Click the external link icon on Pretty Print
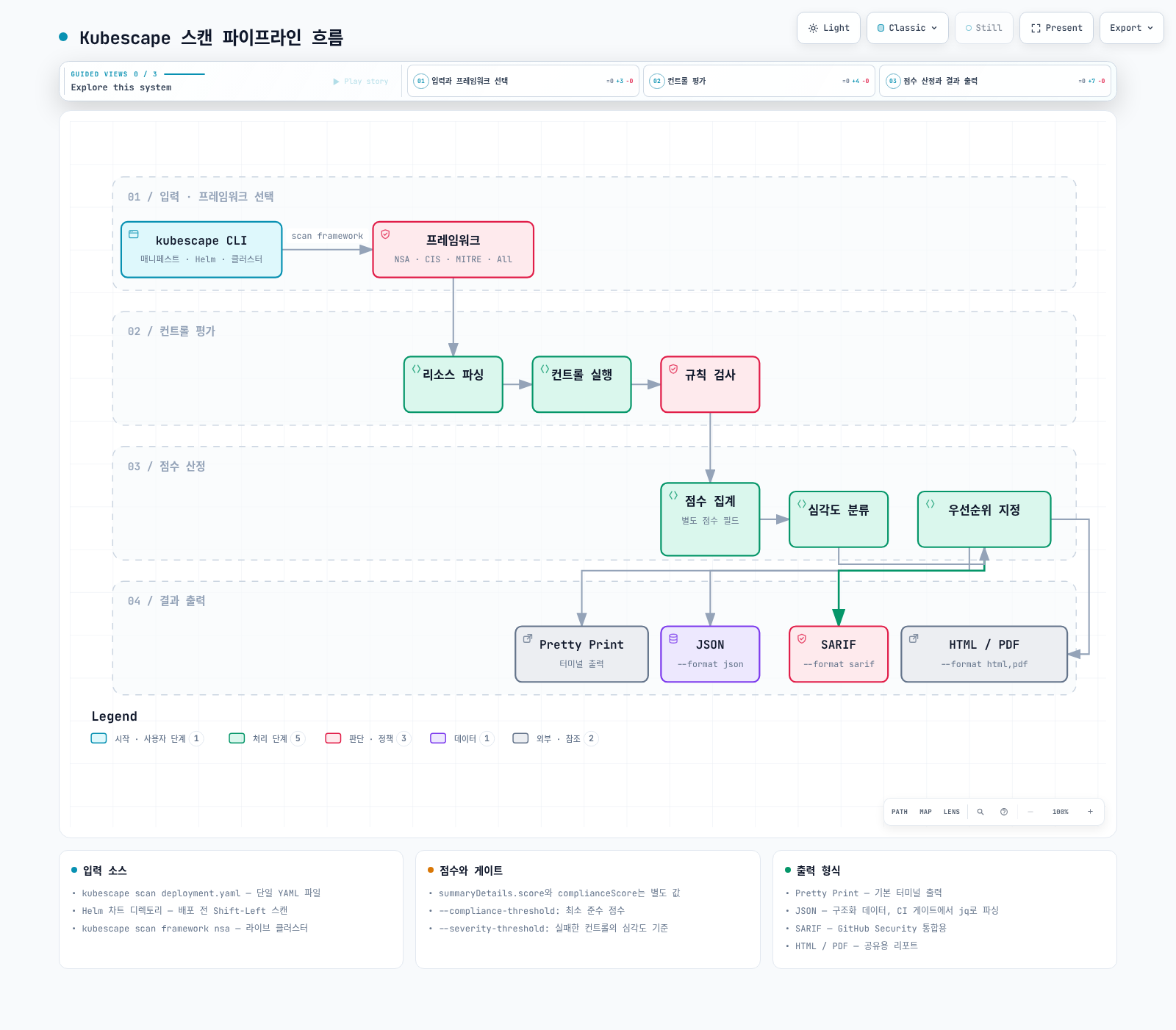 coord(528,638)
